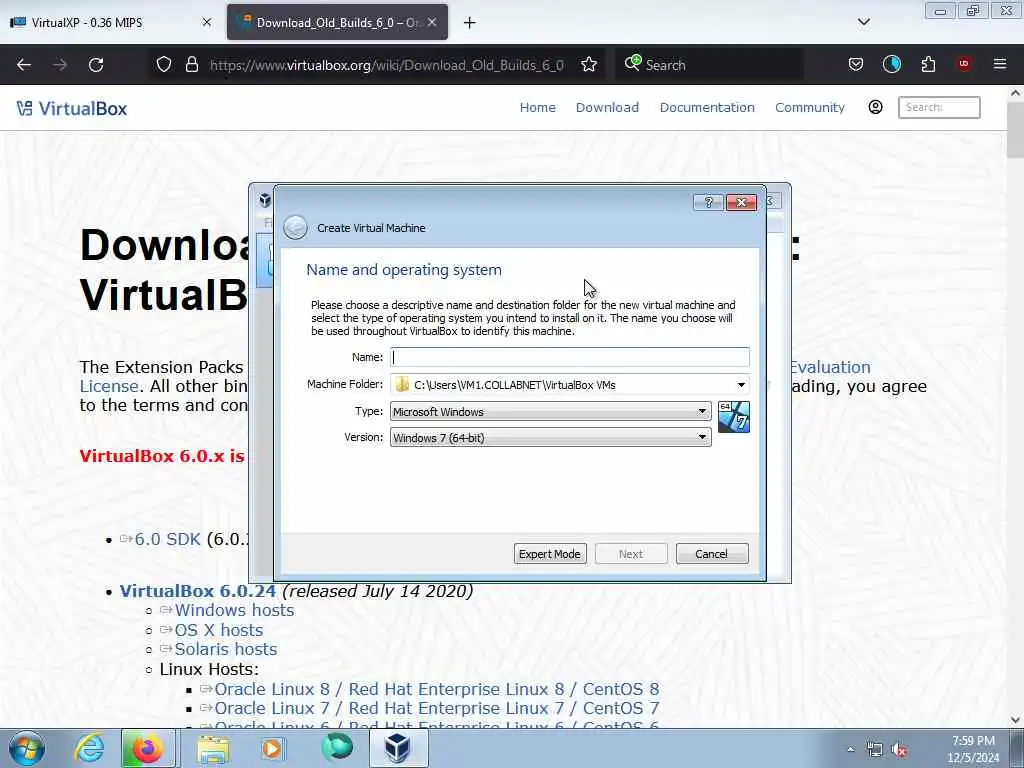
Task: Click the green round app icon in taskbar
Action: [337, 747]
